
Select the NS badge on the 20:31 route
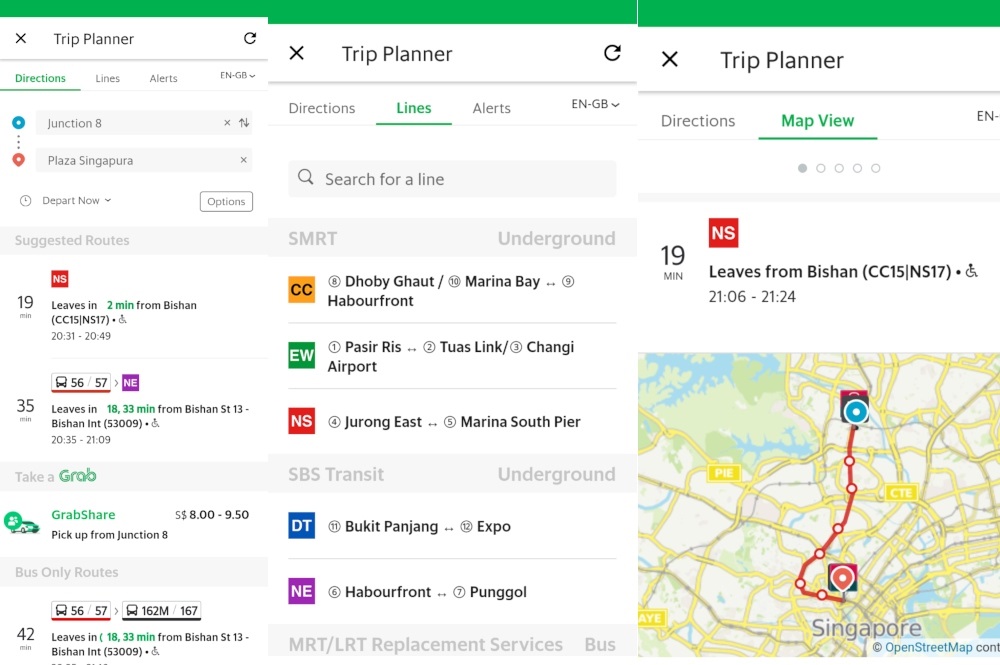point(60,279)
